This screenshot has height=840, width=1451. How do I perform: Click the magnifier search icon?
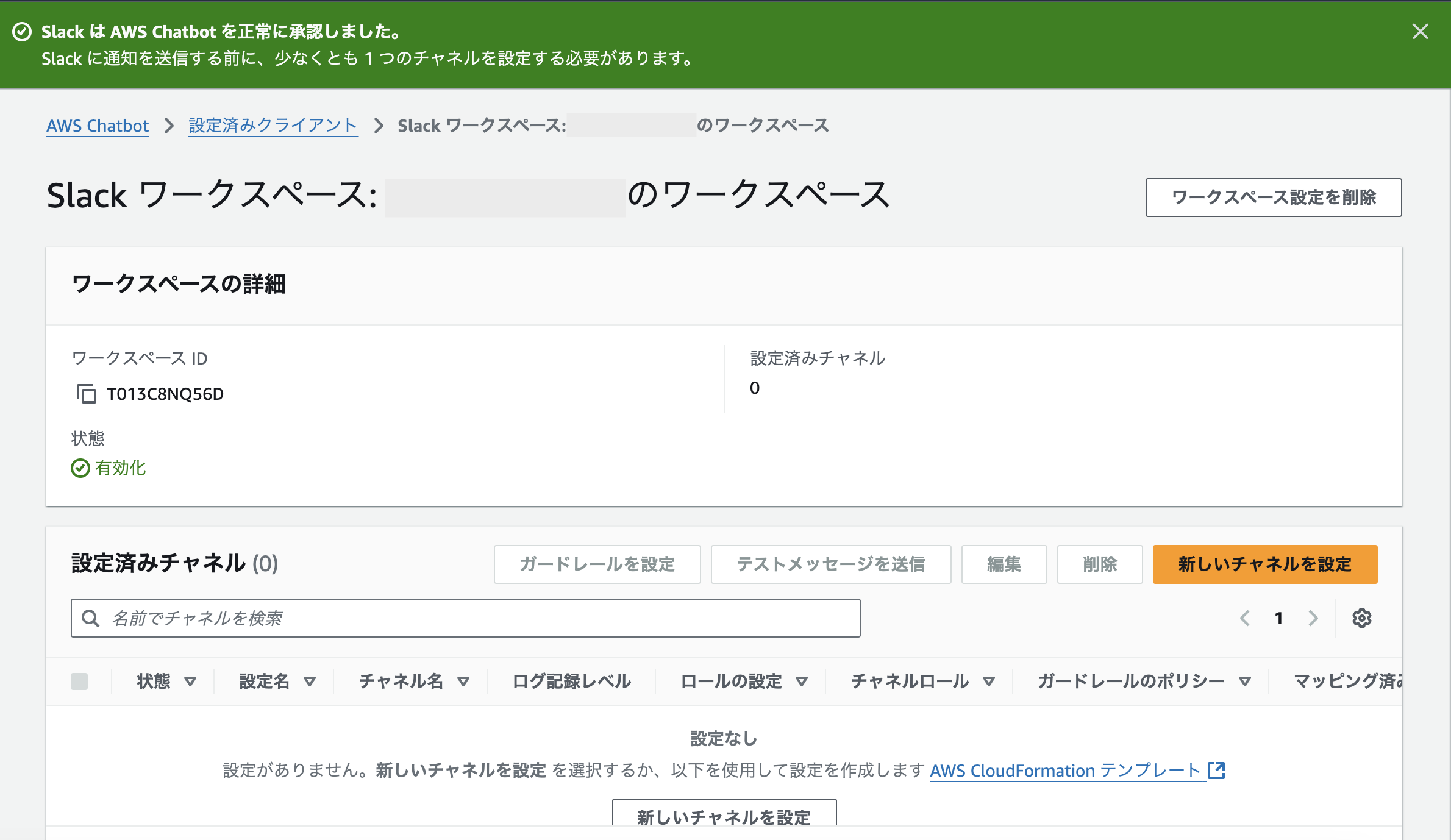click(91, 618)
